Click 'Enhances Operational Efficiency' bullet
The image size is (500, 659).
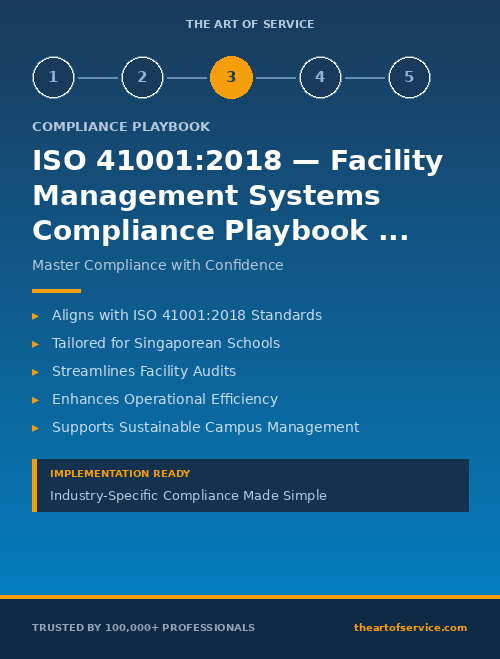coord(165,399)
